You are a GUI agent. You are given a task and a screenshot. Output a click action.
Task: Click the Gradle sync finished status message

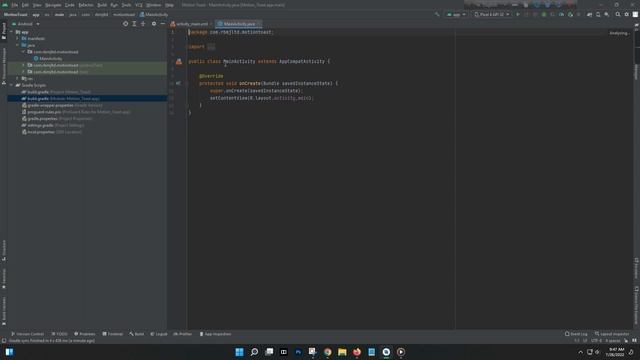click(x=52, y=340)
